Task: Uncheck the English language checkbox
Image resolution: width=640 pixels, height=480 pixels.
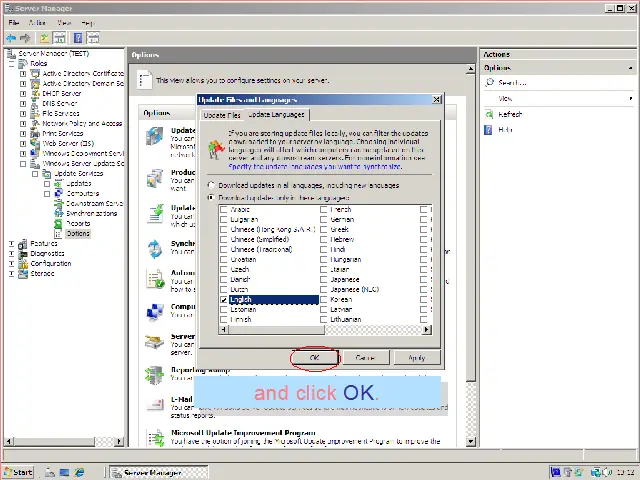Action: (224, 300)
